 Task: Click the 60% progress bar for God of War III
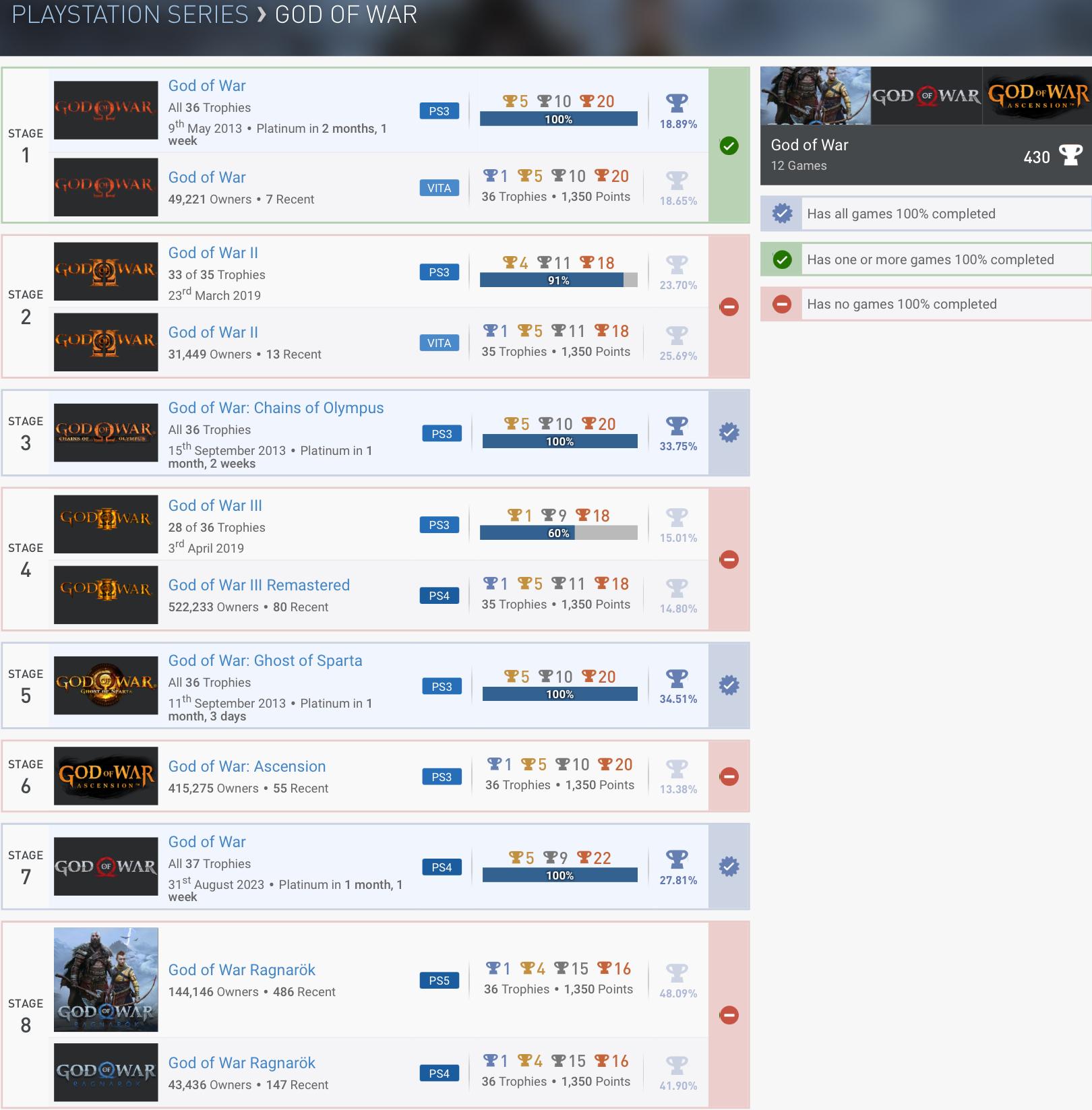pos(558,533)
